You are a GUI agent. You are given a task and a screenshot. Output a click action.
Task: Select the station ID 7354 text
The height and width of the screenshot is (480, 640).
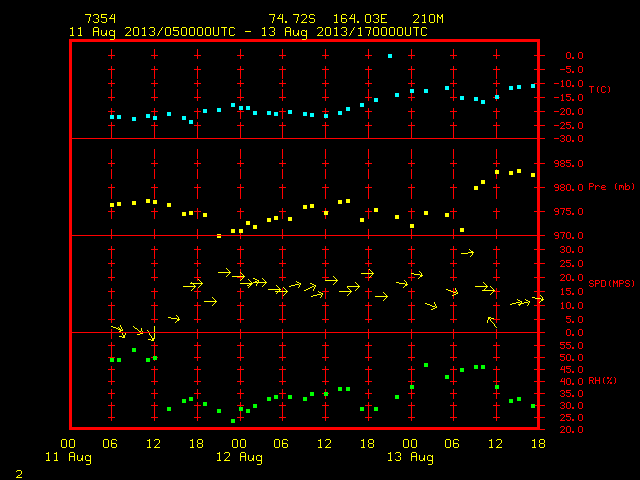100,19
